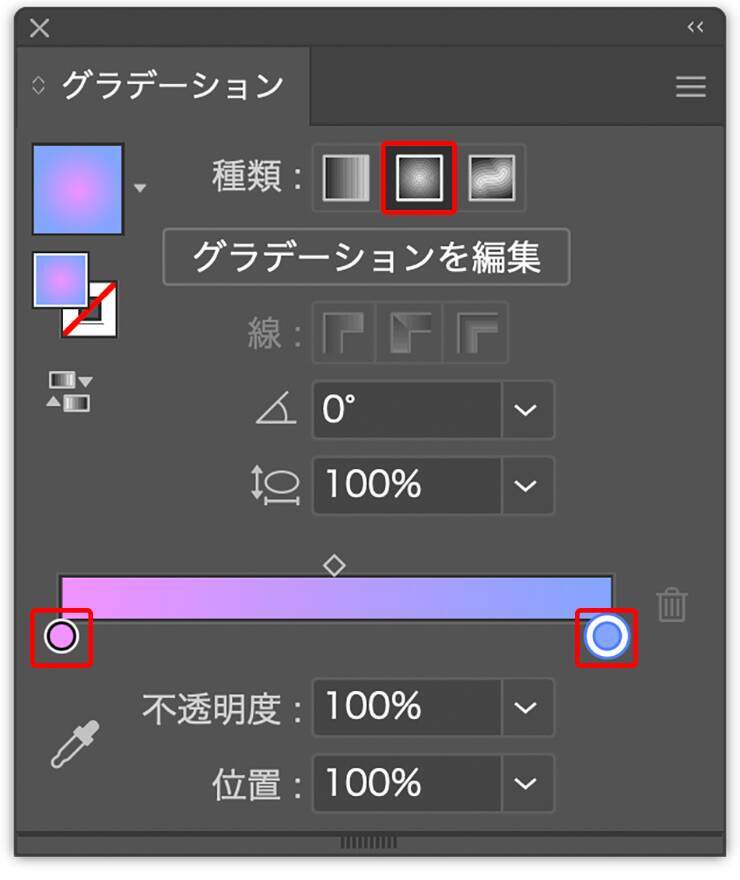Select the freeform gradient type icon
This screenshot has height=880, width=740.
click(492, 179)
